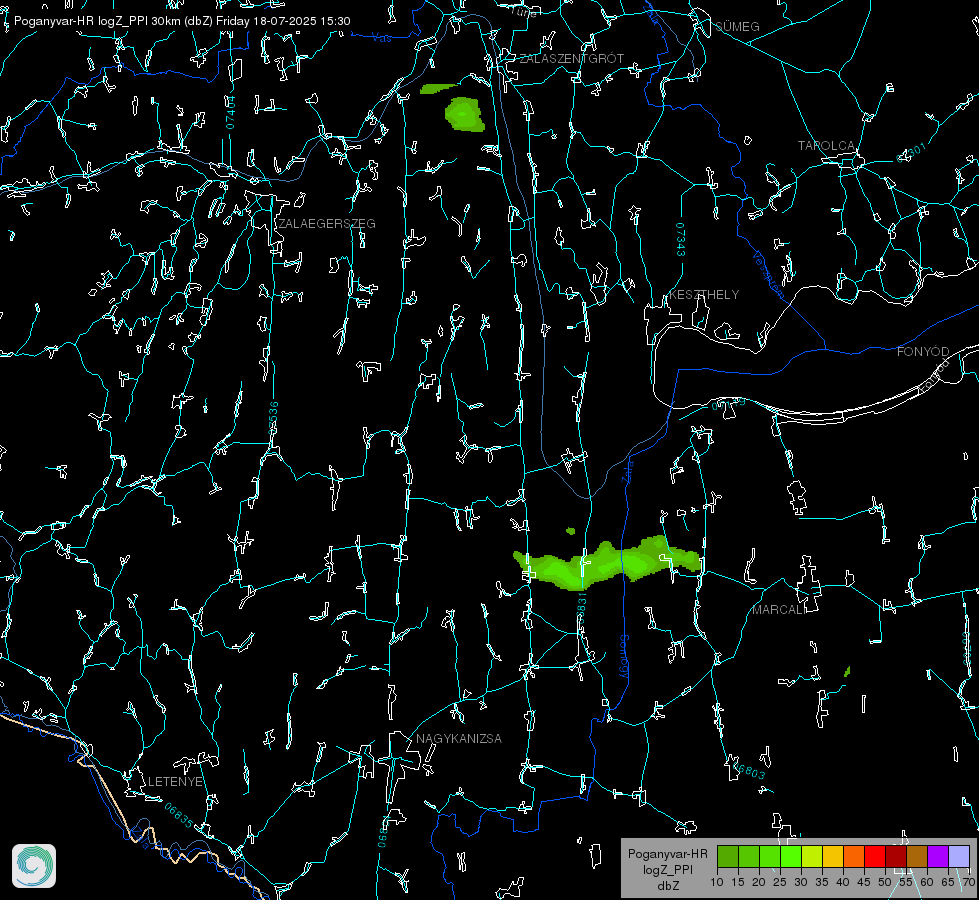Click the NAGYKANIZSA city label
This screenshot has height=900, width=979.
click(459, 739)
